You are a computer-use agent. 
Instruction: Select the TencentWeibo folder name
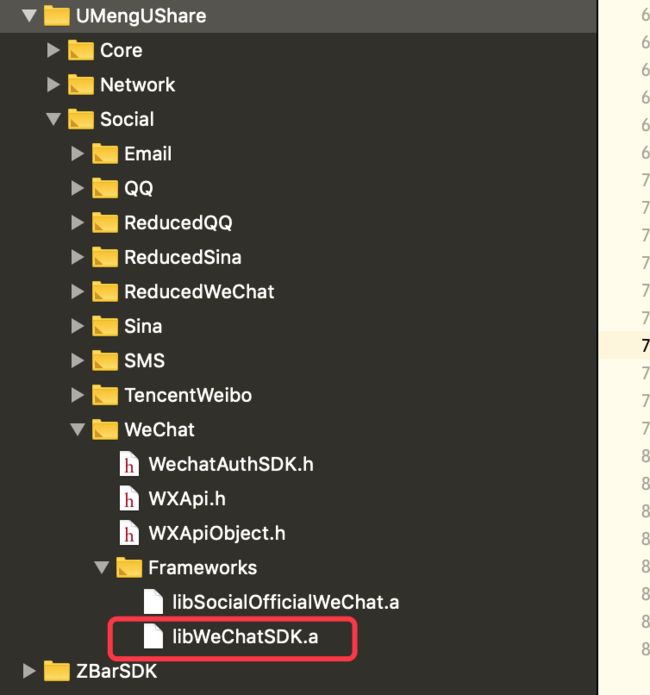click(x=188, y=395)
